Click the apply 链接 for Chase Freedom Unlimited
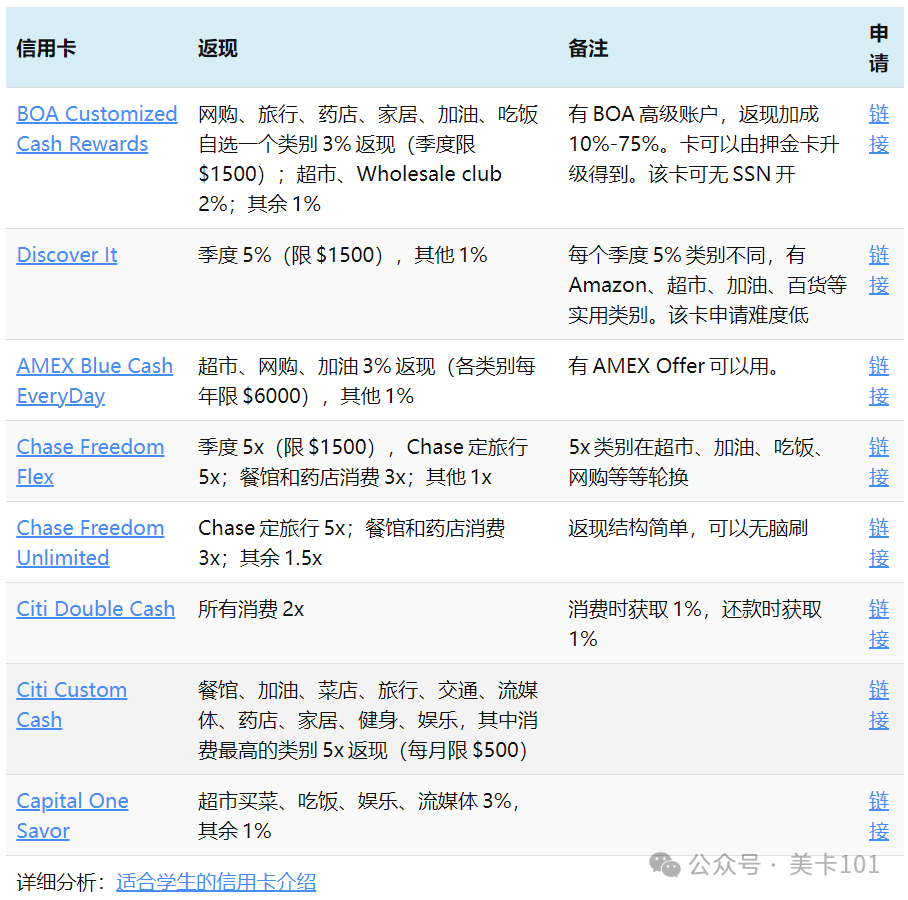The height and width of the screenshot is (900, 908). (x=879, y=542)
